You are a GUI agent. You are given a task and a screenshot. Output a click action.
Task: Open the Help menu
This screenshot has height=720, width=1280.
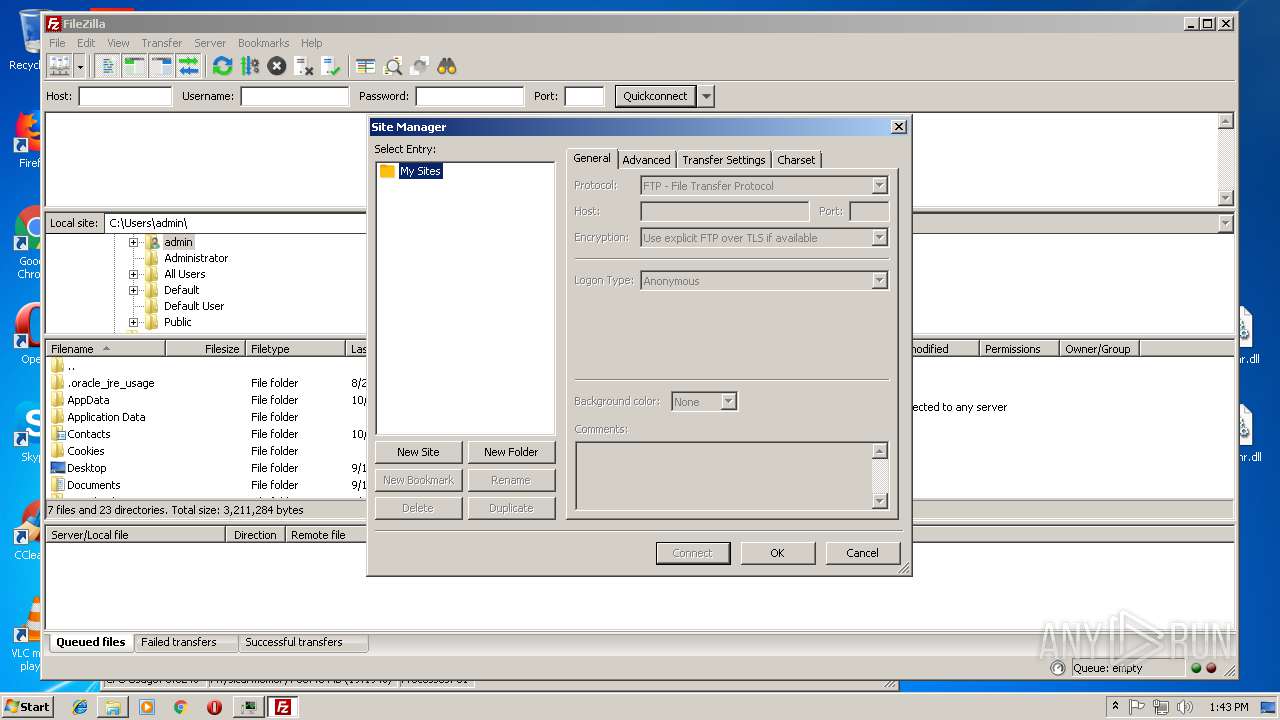[x=311, y=43]
